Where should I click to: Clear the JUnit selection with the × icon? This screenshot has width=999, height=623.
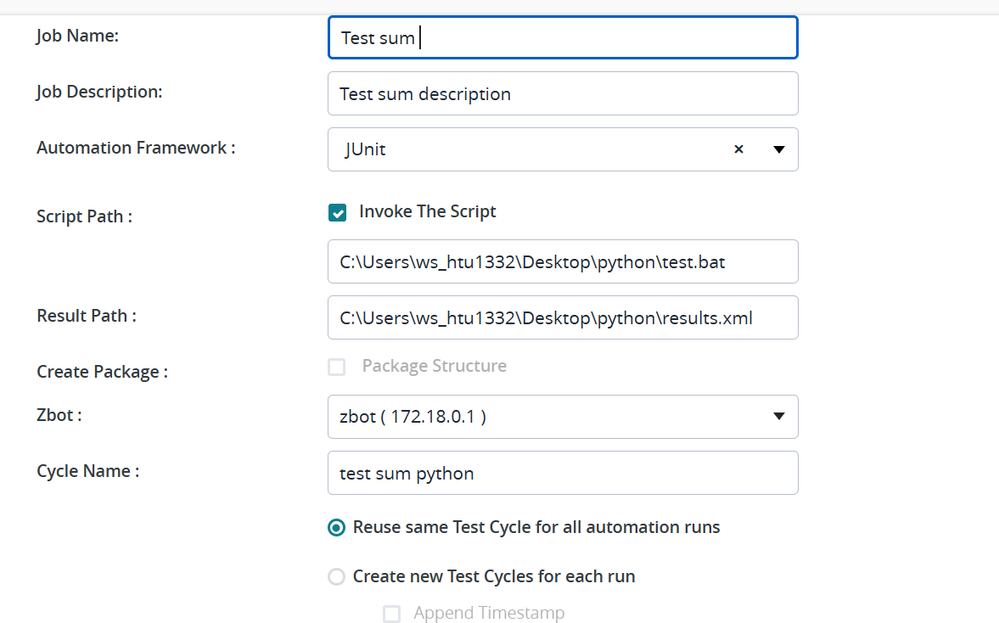pyautogui.click(x=739, y=149)
